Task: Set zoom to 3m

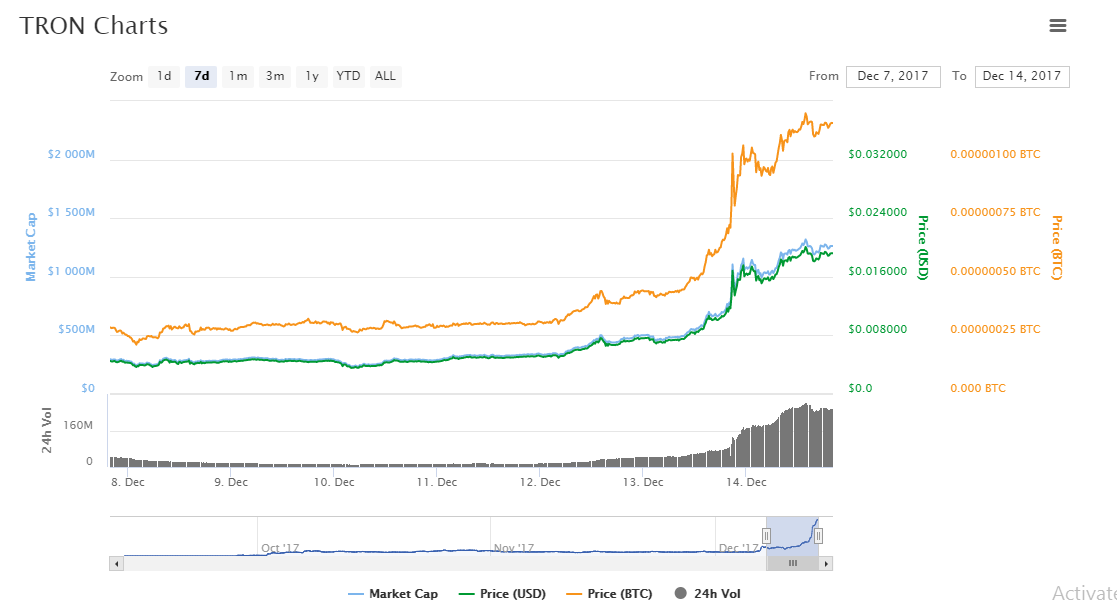Action: pyautogui.click(x=275, y=76)
